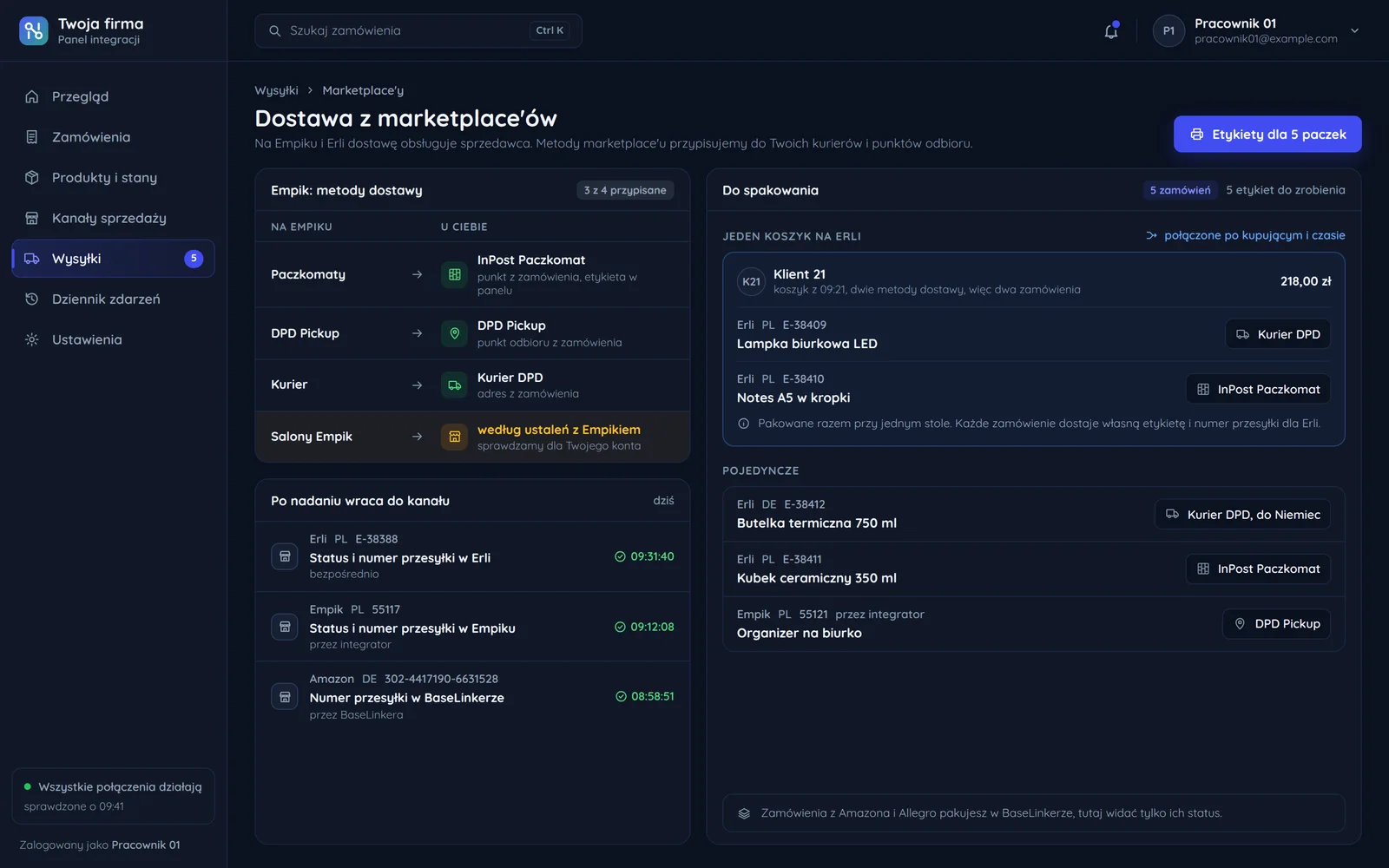1389x868 pixels.
Task: Open Dziennik zdarzeń in the sidebar
Action: pos(113,299)
